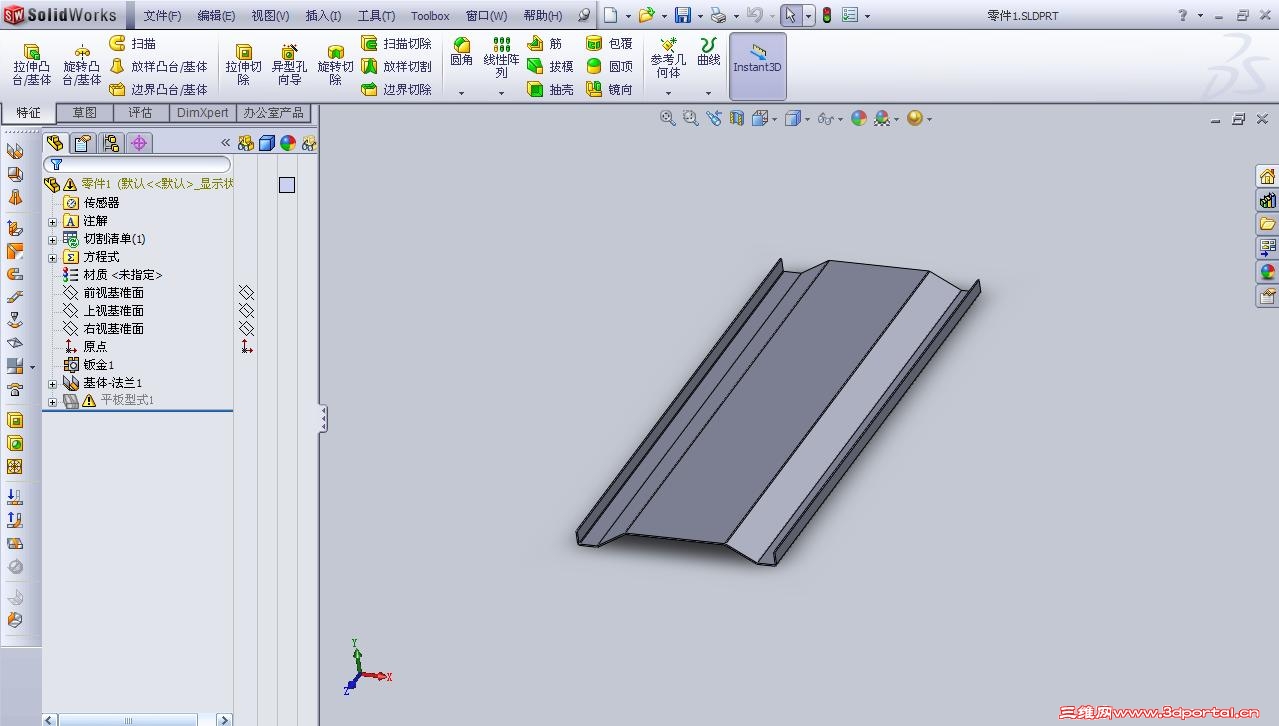Viewport: 1279px width, 726px height.
Task: Select the 拉伸切除 extruded cut tool
Action: click(x=243, y=65)
